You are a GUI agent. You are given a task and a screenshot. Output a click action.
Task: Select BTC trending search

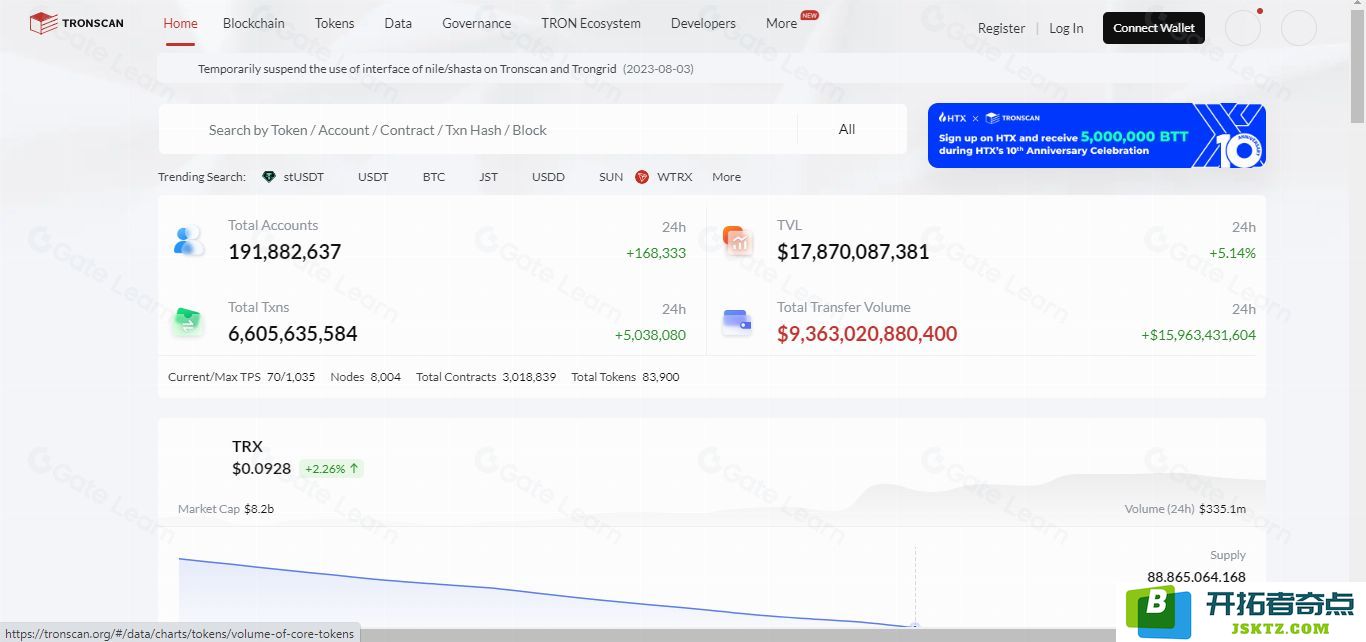(x=433, y=177)
